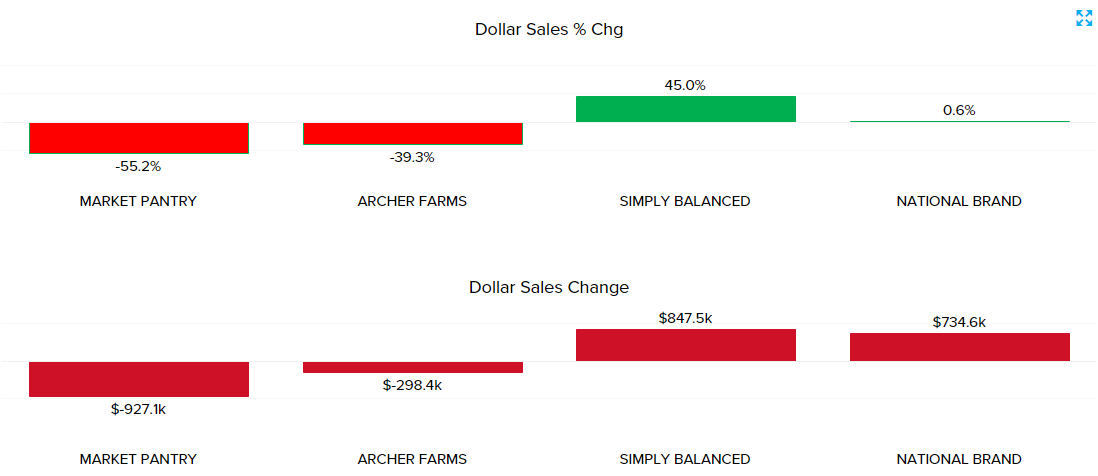The image size is (1098, 476).
Task: Click the "Dollar Sales % Chg" chart title
Action: [x=549, y=29]
